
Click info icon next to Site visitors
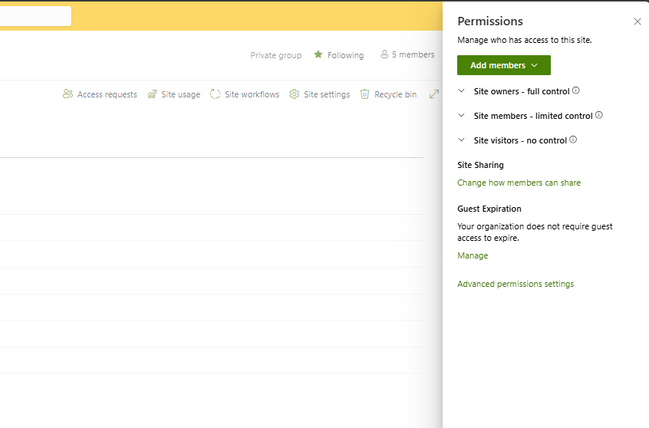coord(573,139)
